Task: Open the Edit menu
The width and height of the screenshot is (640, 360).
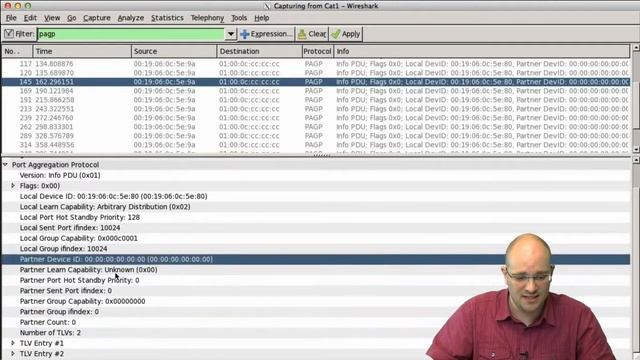Action: pyautogui.click(x=30, y=18)
